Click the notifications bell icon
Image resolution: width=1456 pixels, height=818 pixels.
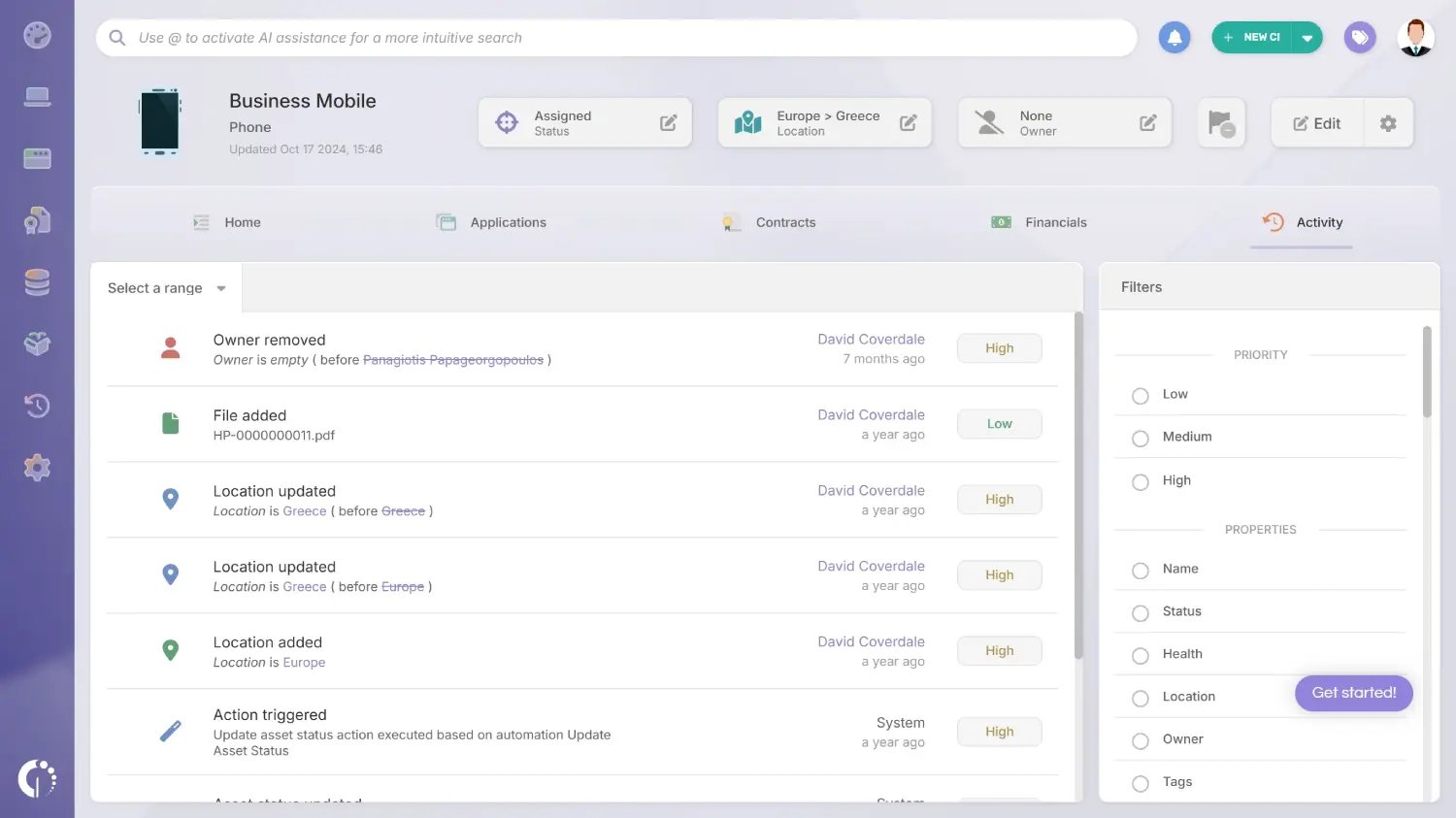(1175, 38)
